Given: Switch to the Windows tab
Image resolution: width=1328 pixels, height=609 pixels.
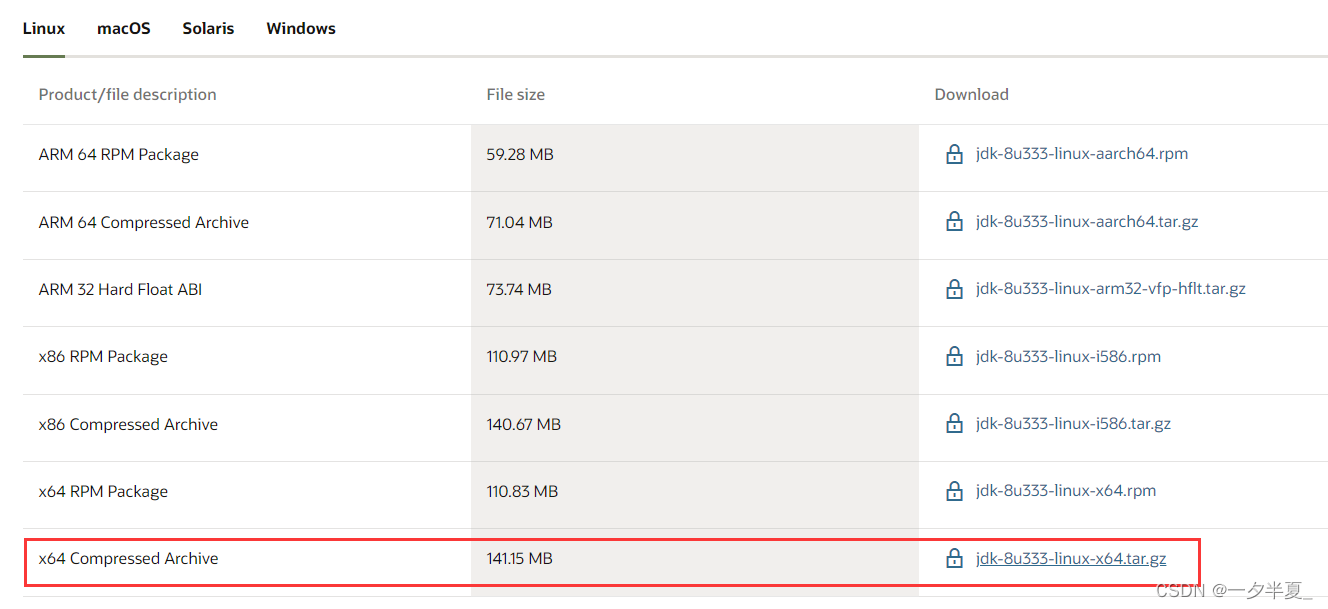Looking at the screenshot, I should click(x=301, y=28).
